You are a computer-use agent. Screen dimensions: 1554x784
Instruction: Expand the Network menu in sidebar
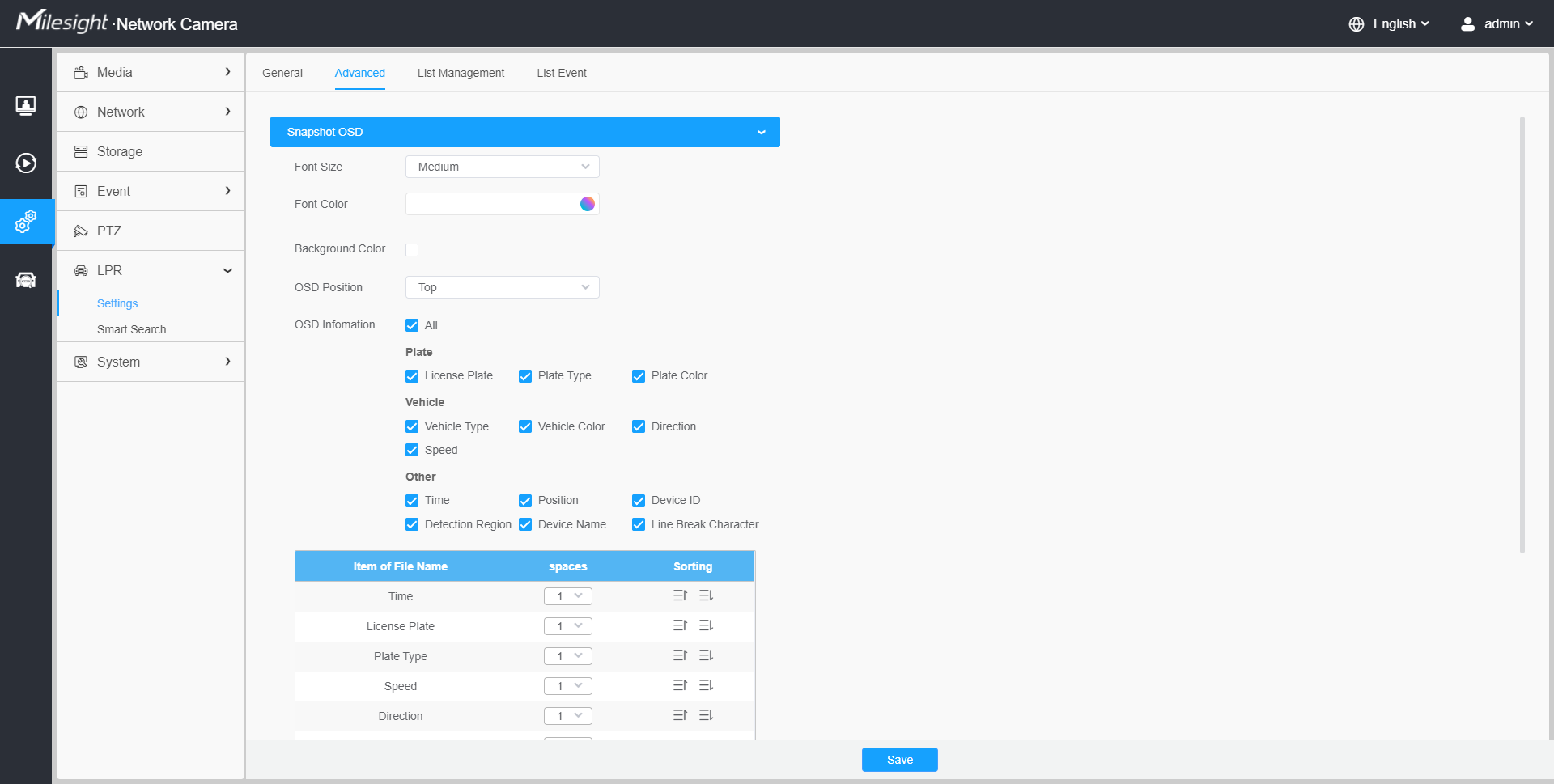coord(151,112)
